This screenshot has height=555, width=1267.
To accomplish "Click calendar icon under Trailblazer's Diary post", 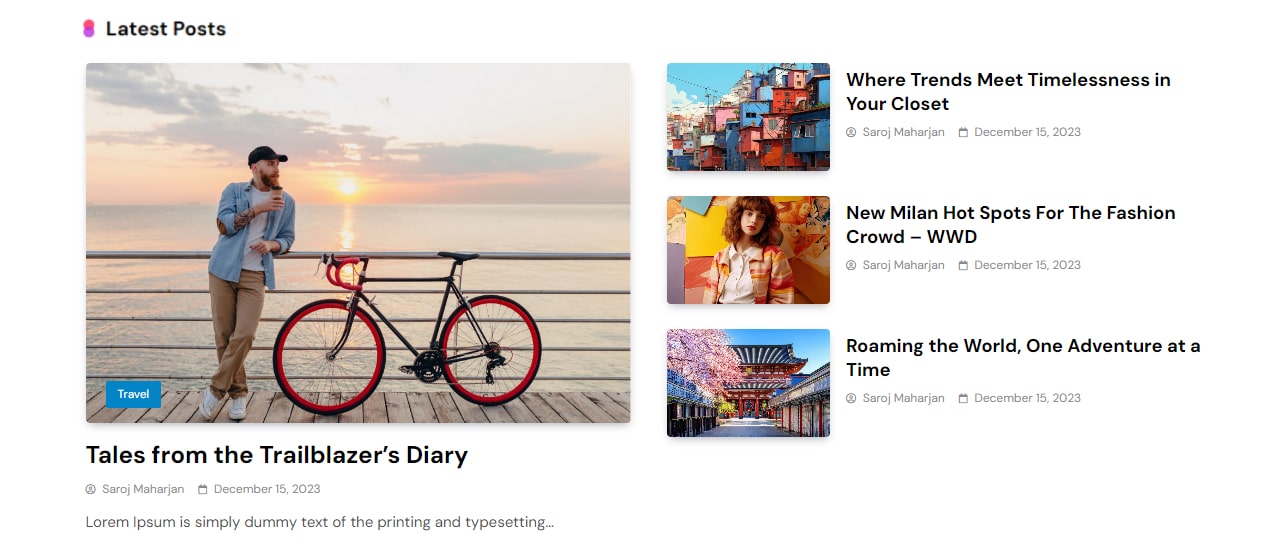I will point(203,489).
